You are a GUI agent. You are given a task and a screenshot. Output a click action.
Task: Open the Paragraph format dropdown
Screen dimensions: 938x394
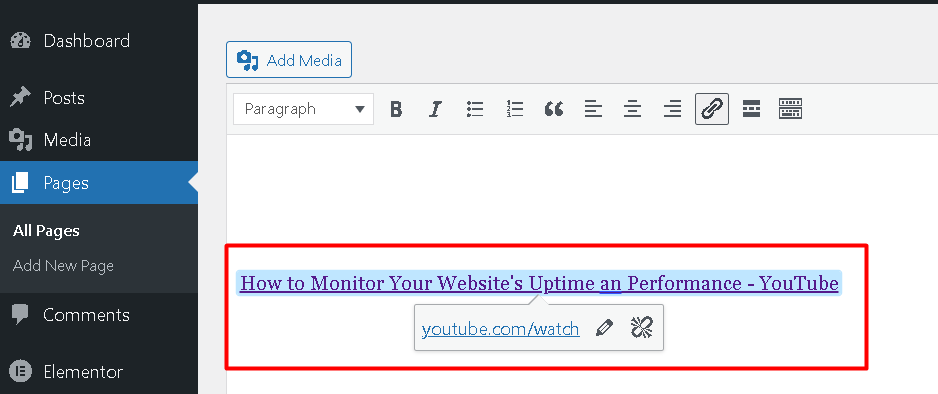pyautogui.click(x=303, y=109)
